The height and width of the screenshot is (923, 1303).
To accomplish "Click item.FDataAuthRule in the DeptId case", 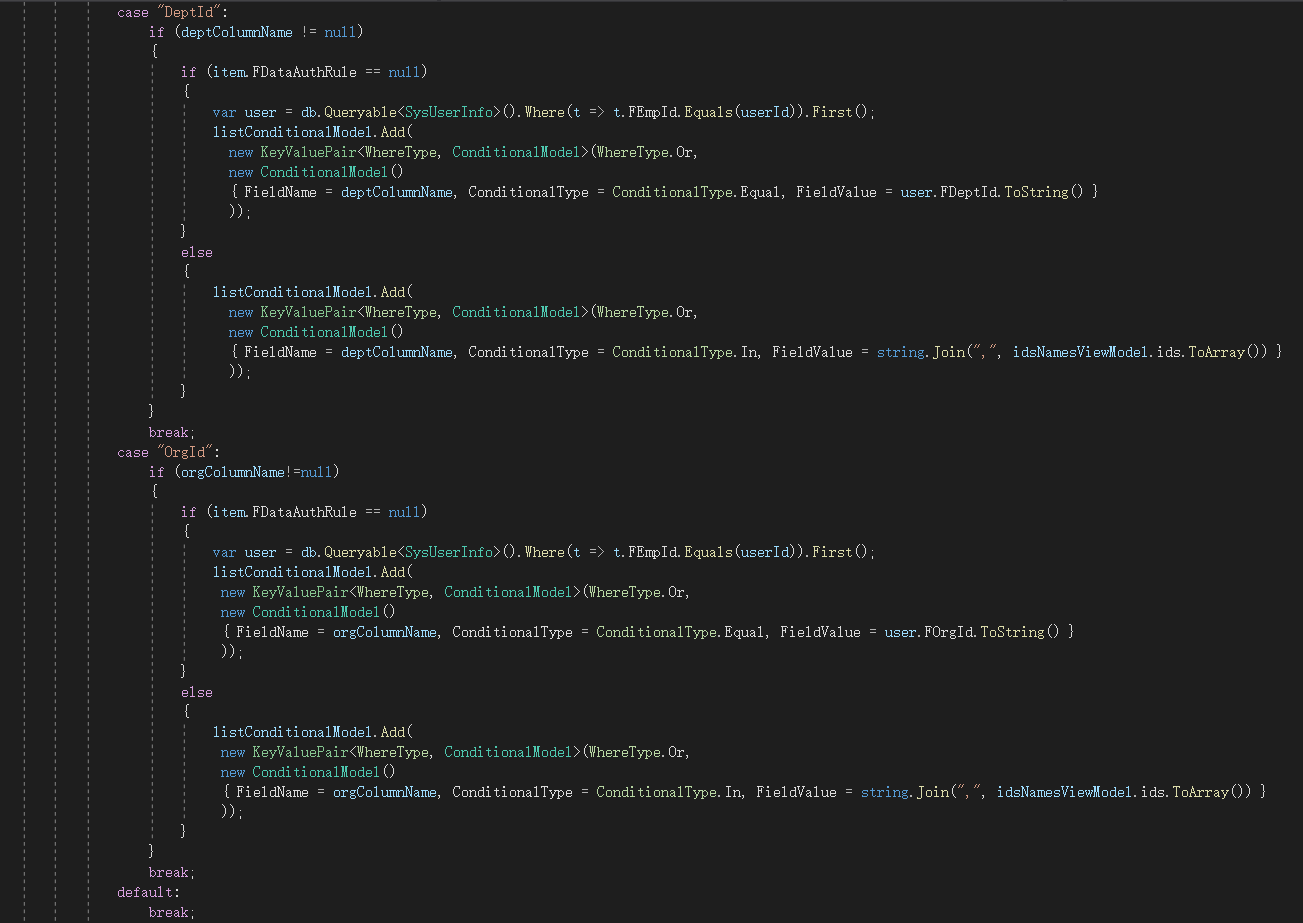I will [x=285, y=72].
